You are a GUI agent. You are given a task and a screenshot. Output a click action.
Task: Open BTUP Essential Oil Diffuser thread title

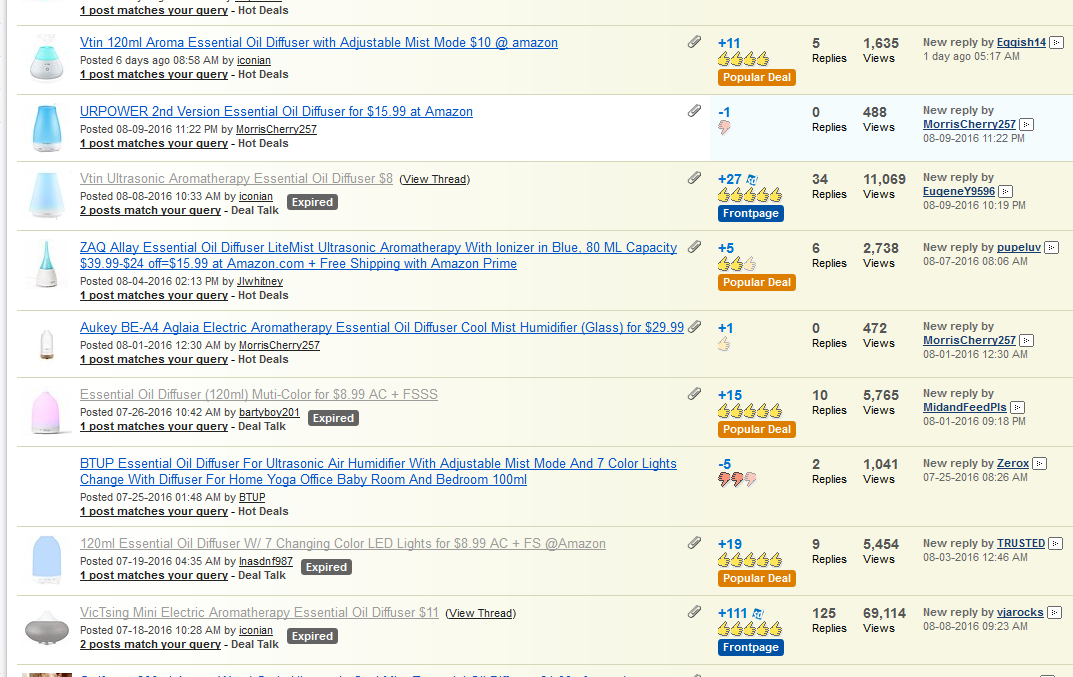coord(378,472)
